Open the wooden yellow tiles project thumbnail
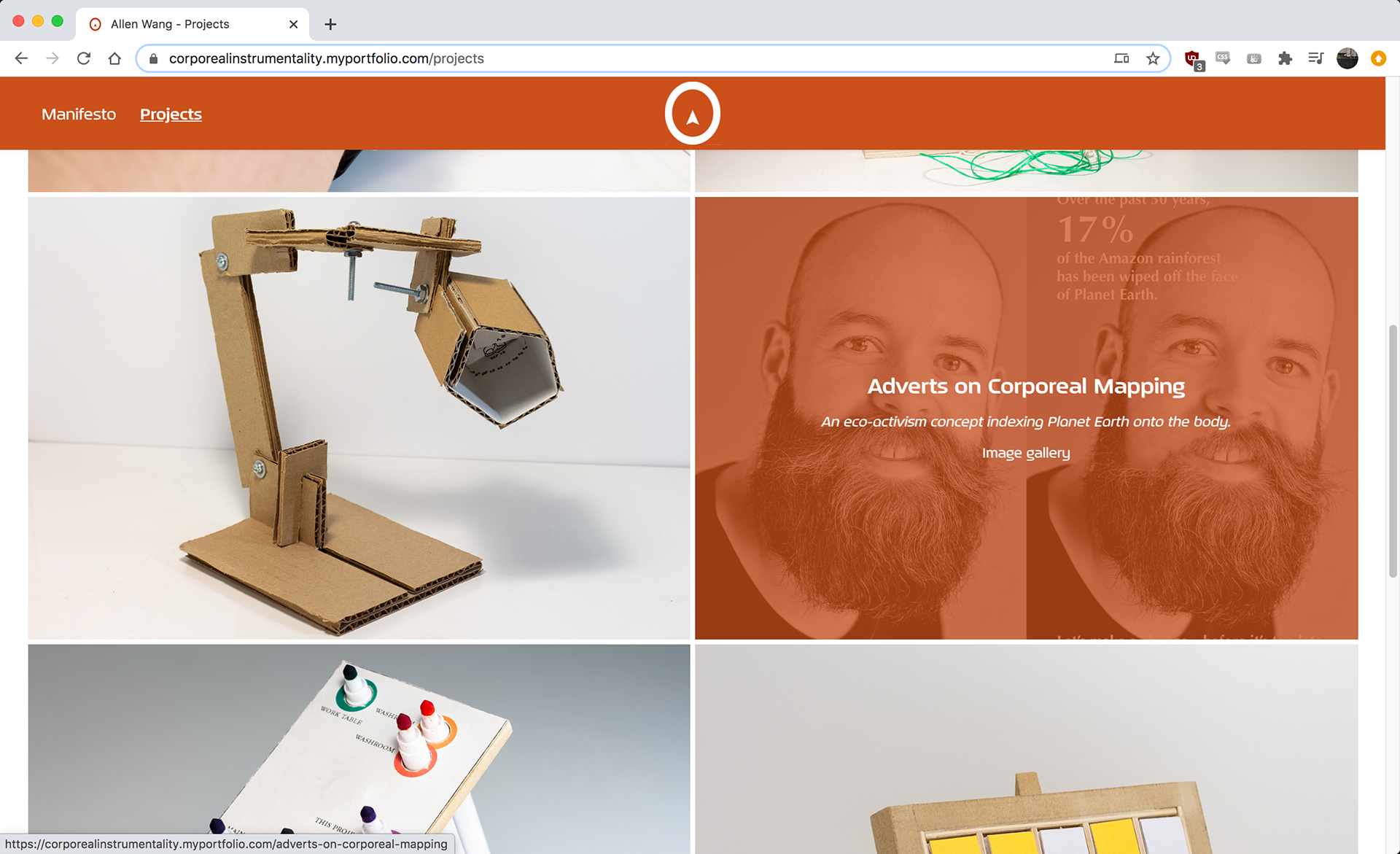Screen dimensions: 1400x854 (x=1026, y=748)
